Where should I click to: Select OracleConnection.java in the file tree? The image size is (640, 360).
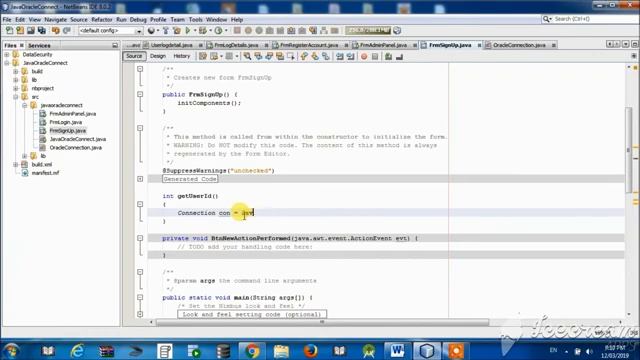76,148
